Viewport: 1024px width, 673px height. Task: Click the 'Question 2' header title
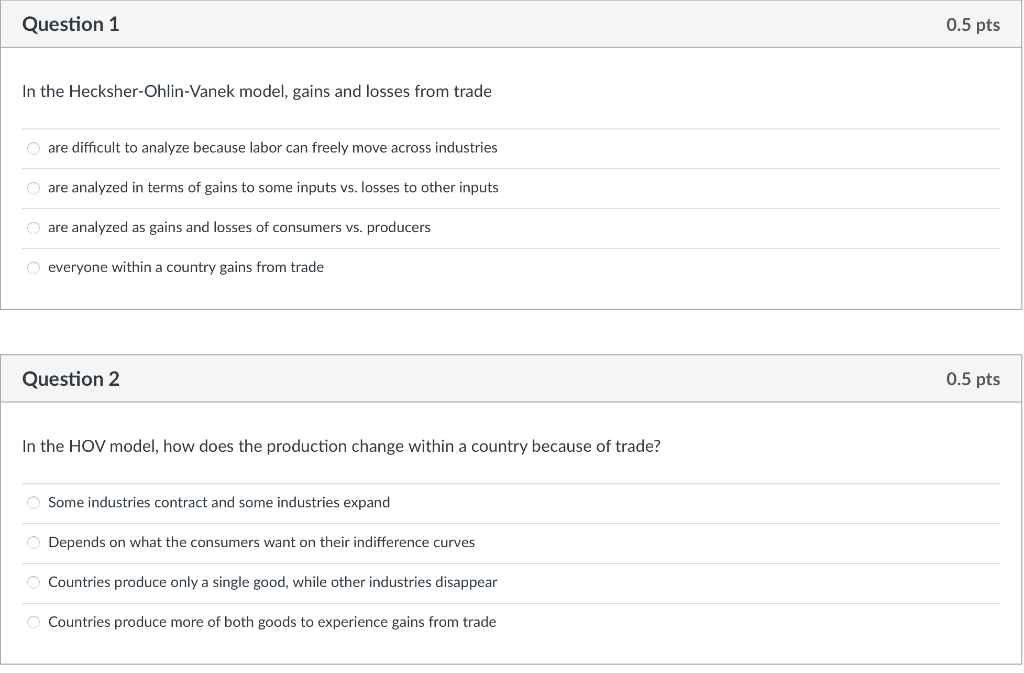pyautogui.click(x=71, y=379)
